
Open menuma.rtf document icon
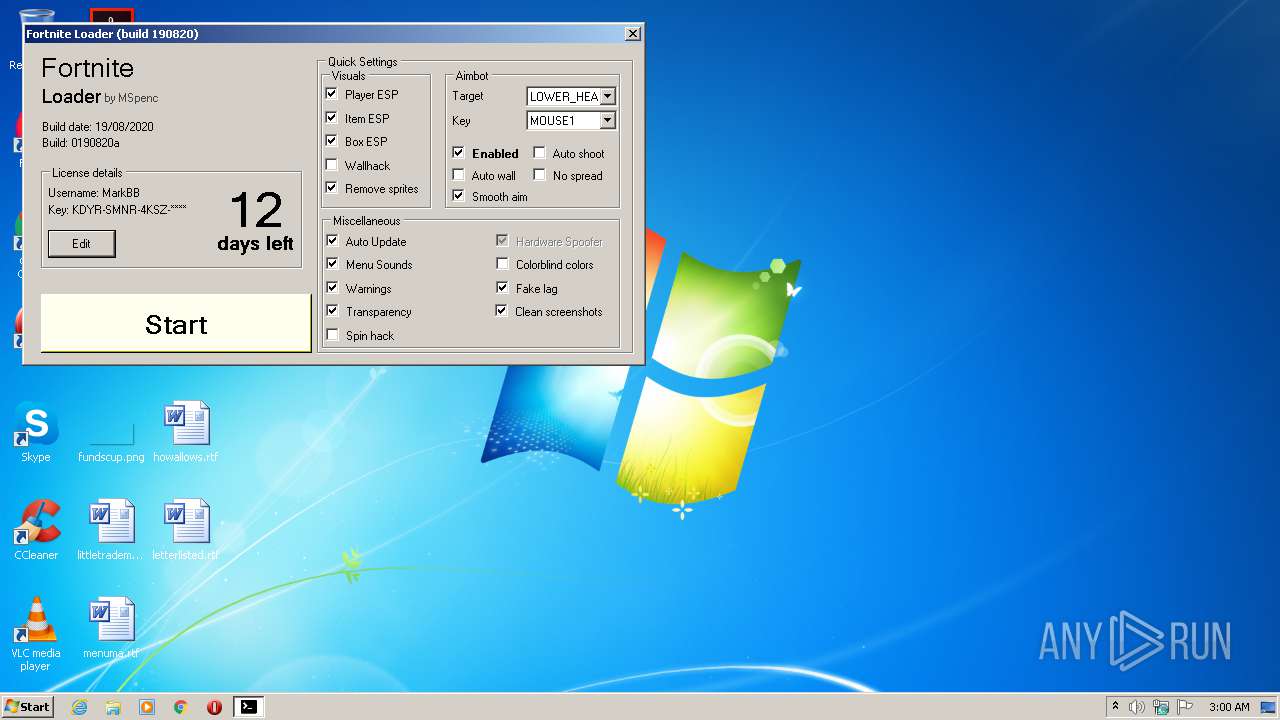click(x=111, y=629)
